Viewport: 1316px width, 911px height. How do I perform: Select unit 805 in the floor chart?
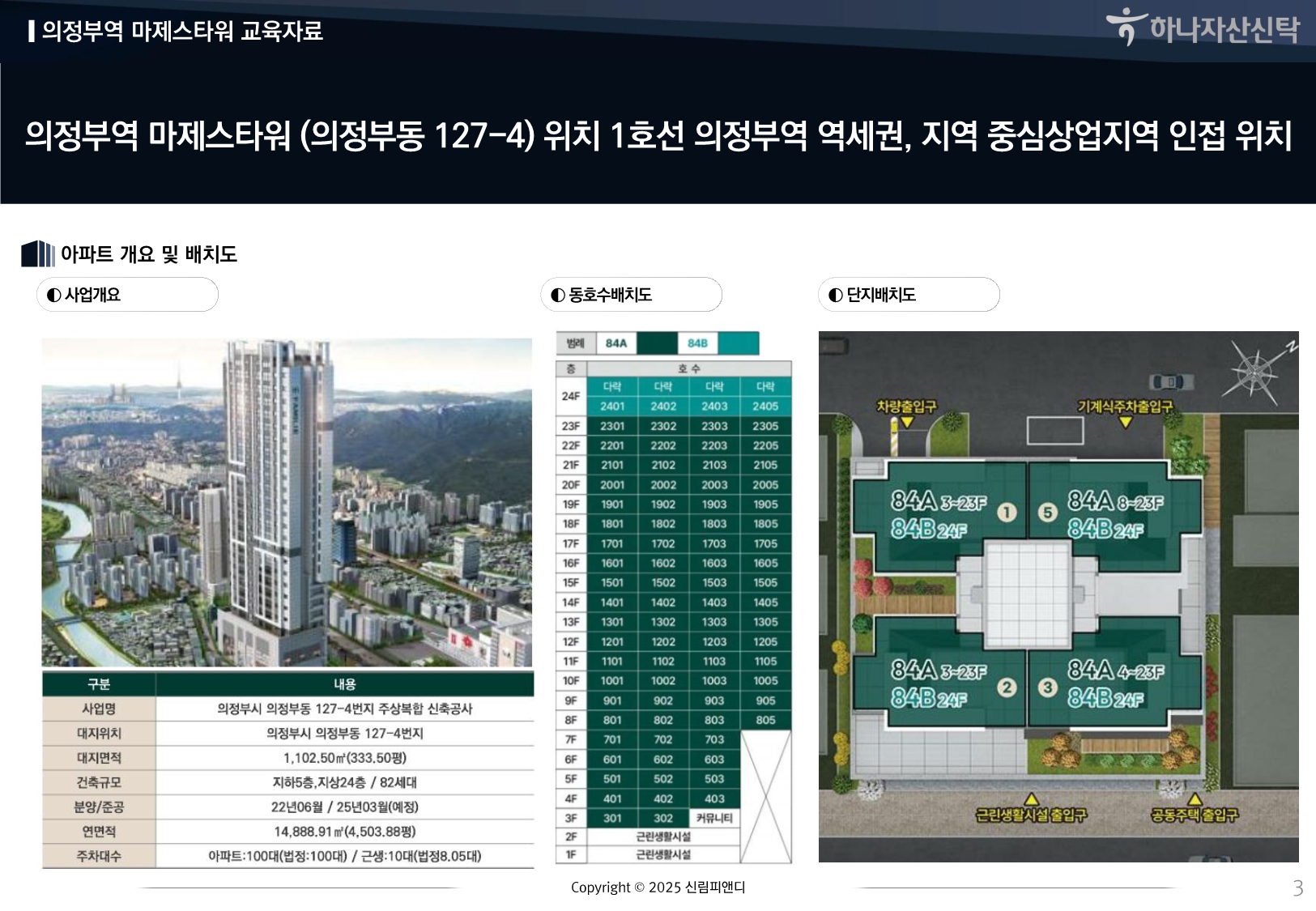click(765, 720)
